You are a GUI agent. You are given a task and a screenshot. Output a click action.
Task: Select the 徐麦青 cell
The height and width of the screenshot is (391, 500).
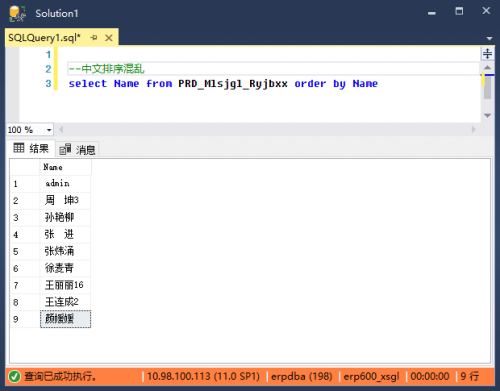[x=65, y=268]
